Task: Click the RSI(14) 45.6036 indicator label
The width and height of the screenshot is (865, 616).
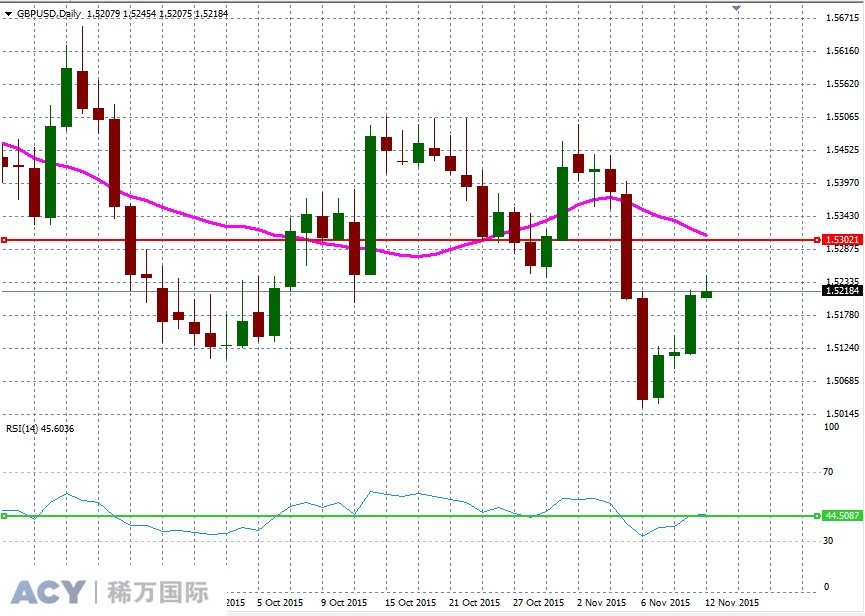Action: [40, 428]
